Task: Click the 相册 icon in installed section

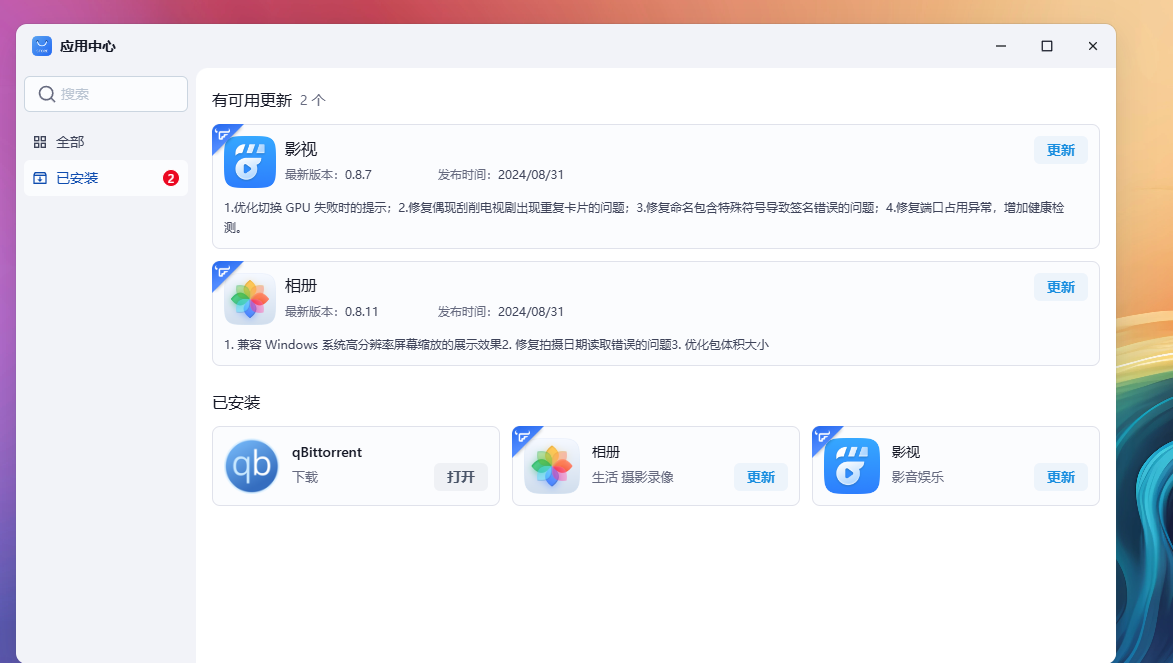Action: tap(552, 466)
